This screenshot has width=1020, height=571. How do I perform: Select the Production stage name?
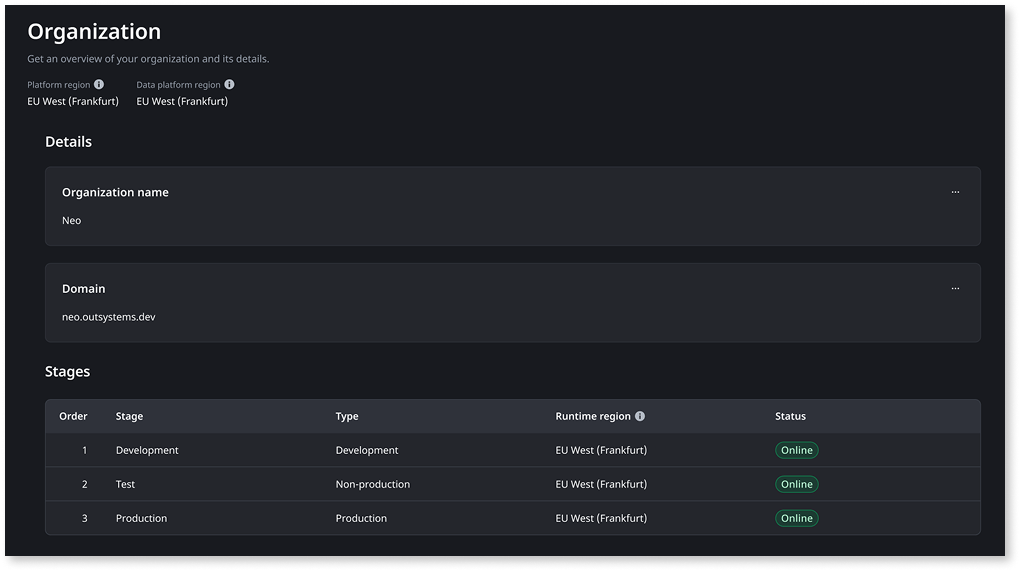pos(141,518)
